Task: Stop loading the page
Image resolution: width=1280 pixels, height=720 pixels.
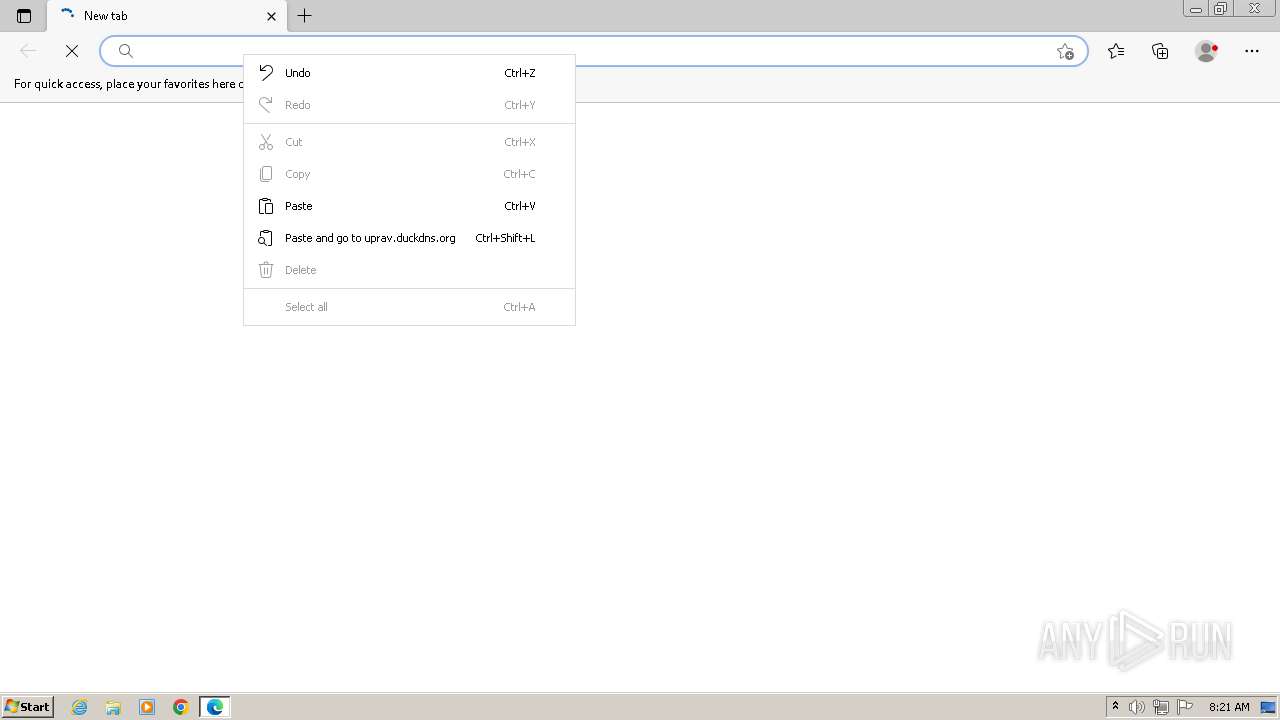Action: (72, 51)
